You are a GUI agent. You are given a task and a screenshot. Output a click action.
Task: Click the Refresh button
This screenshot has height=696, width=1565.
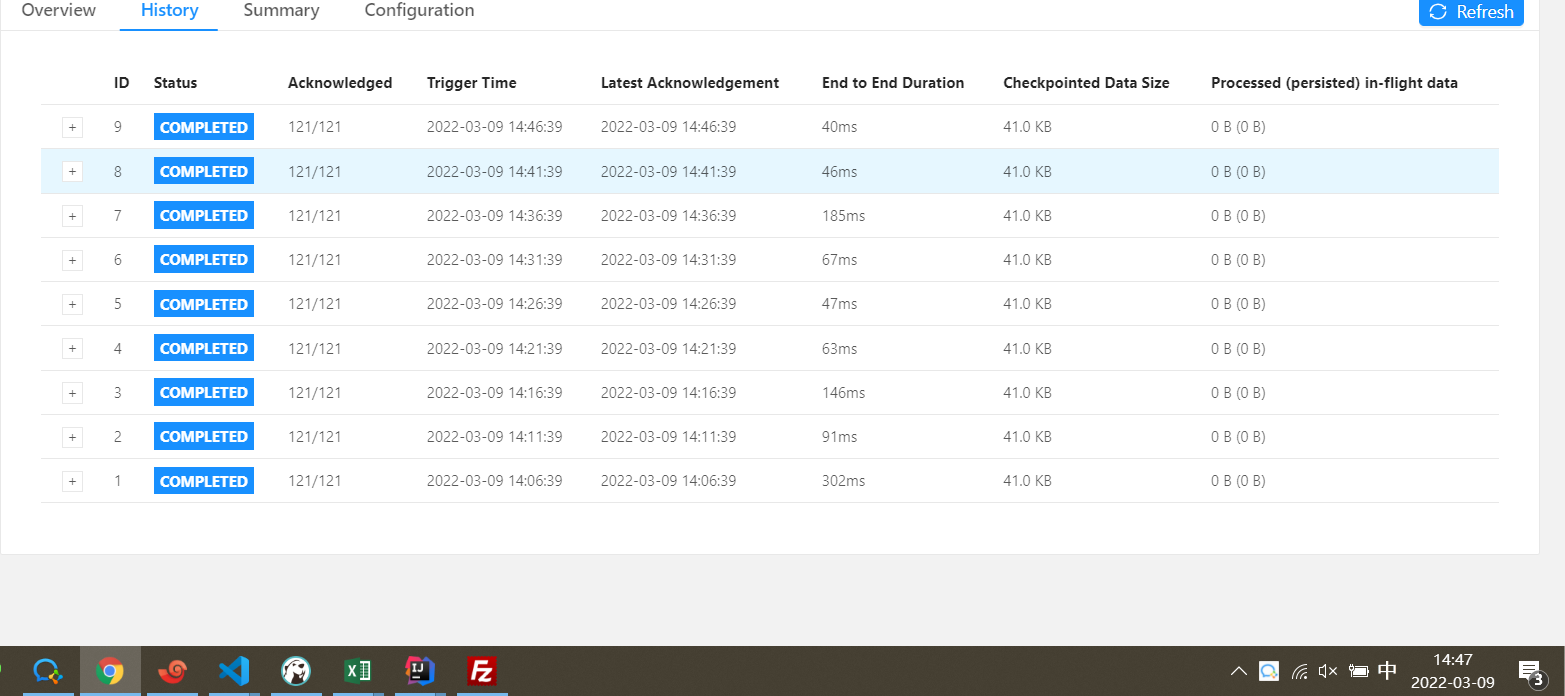point(1471,12)
